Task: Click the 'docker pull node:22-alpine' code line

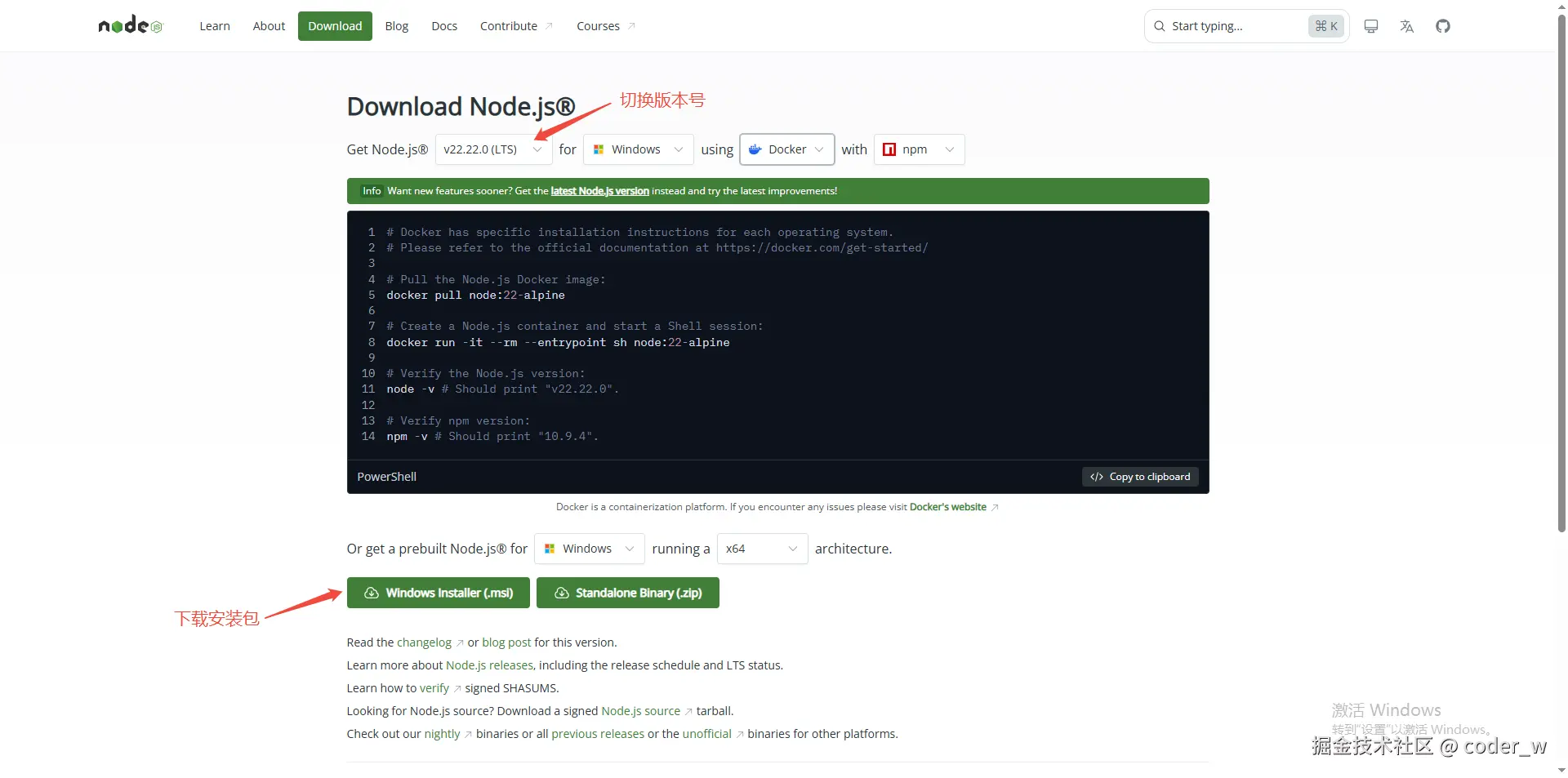Action: pos(475,295)
